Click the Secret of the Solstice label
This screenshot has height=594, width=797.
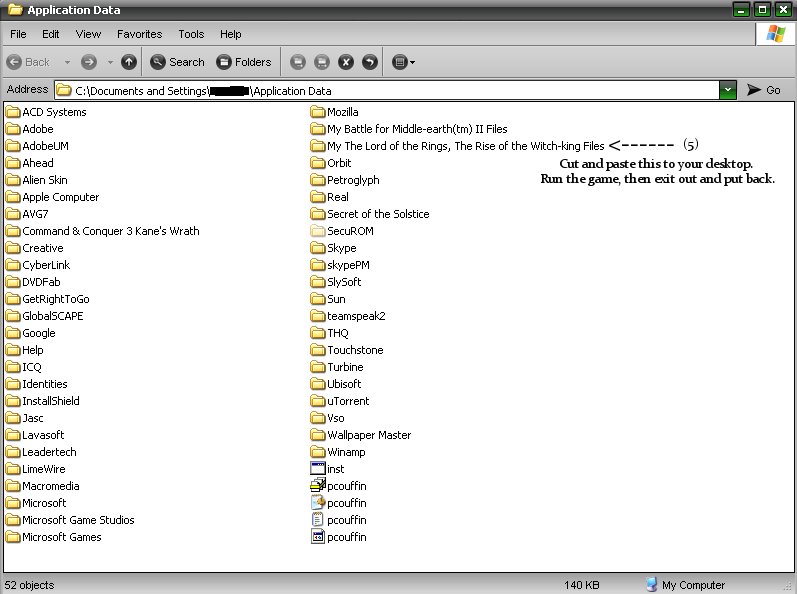coord(378,214)
